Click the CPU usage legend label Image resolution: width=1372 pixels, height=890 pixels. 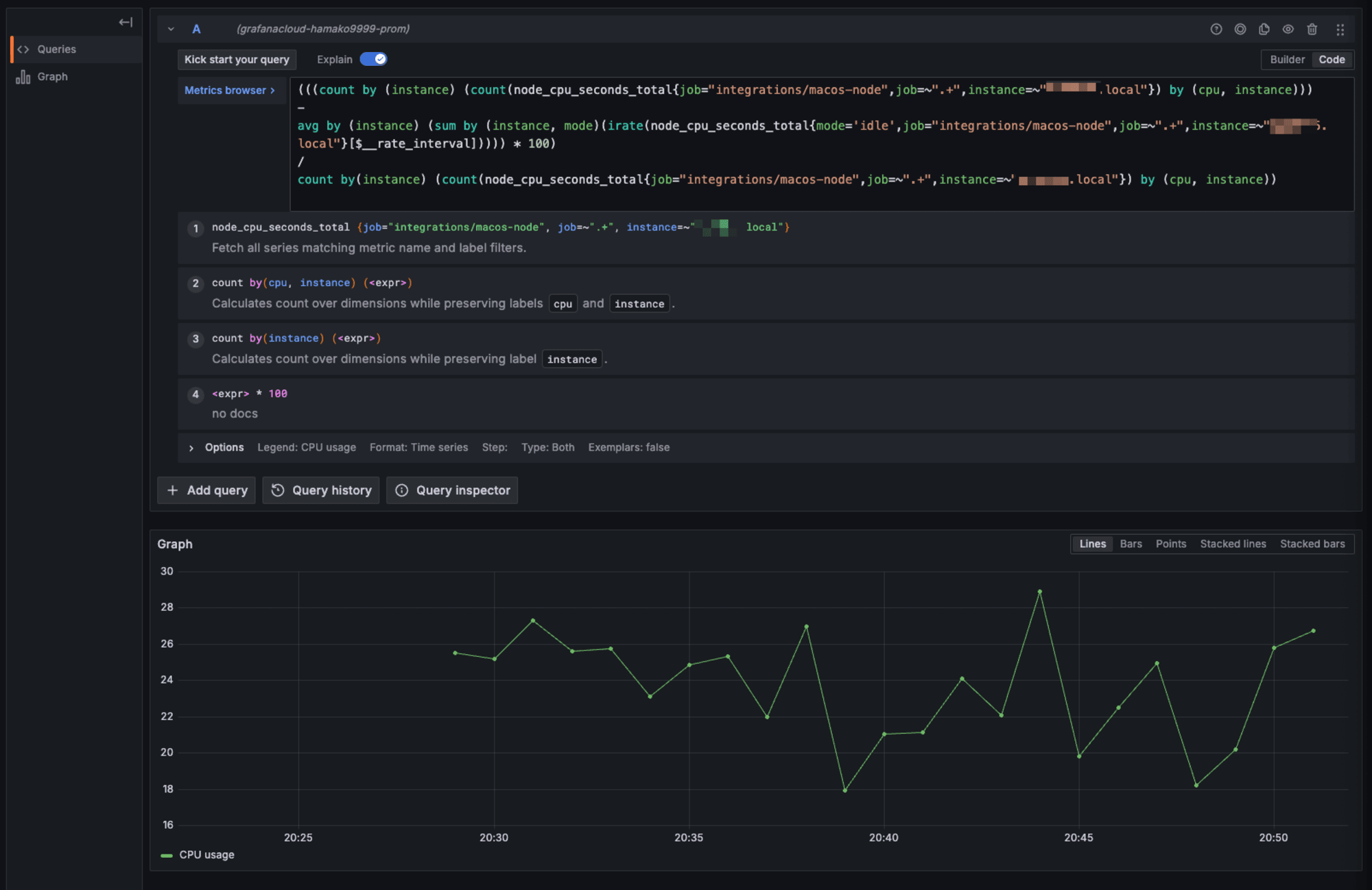point(206,855)
